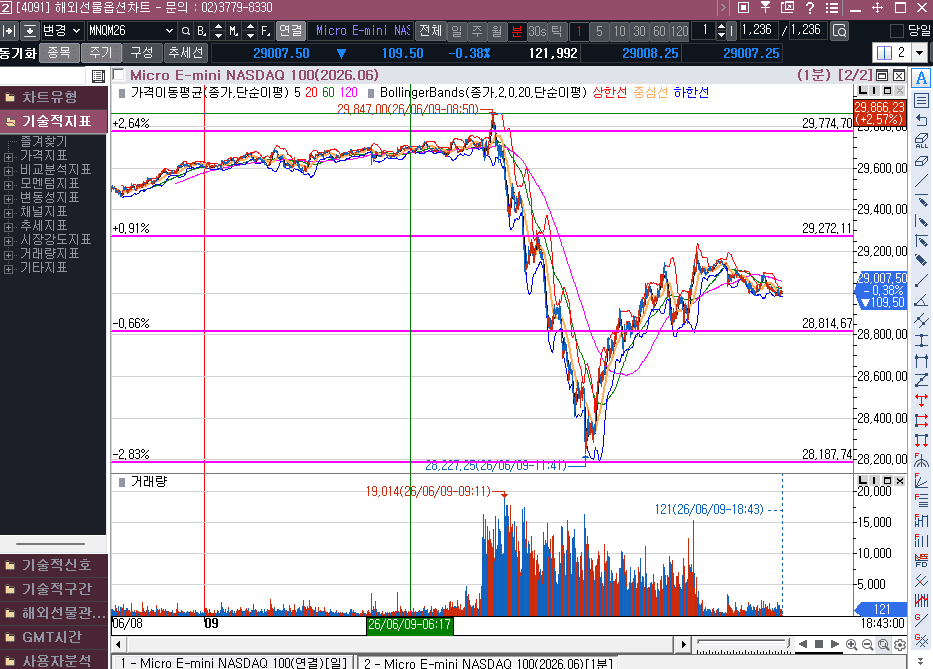The width and height of the screenshot is (933, 669).
Task: Toggle the 당일 checkbox
Action: tap(897, 31)
